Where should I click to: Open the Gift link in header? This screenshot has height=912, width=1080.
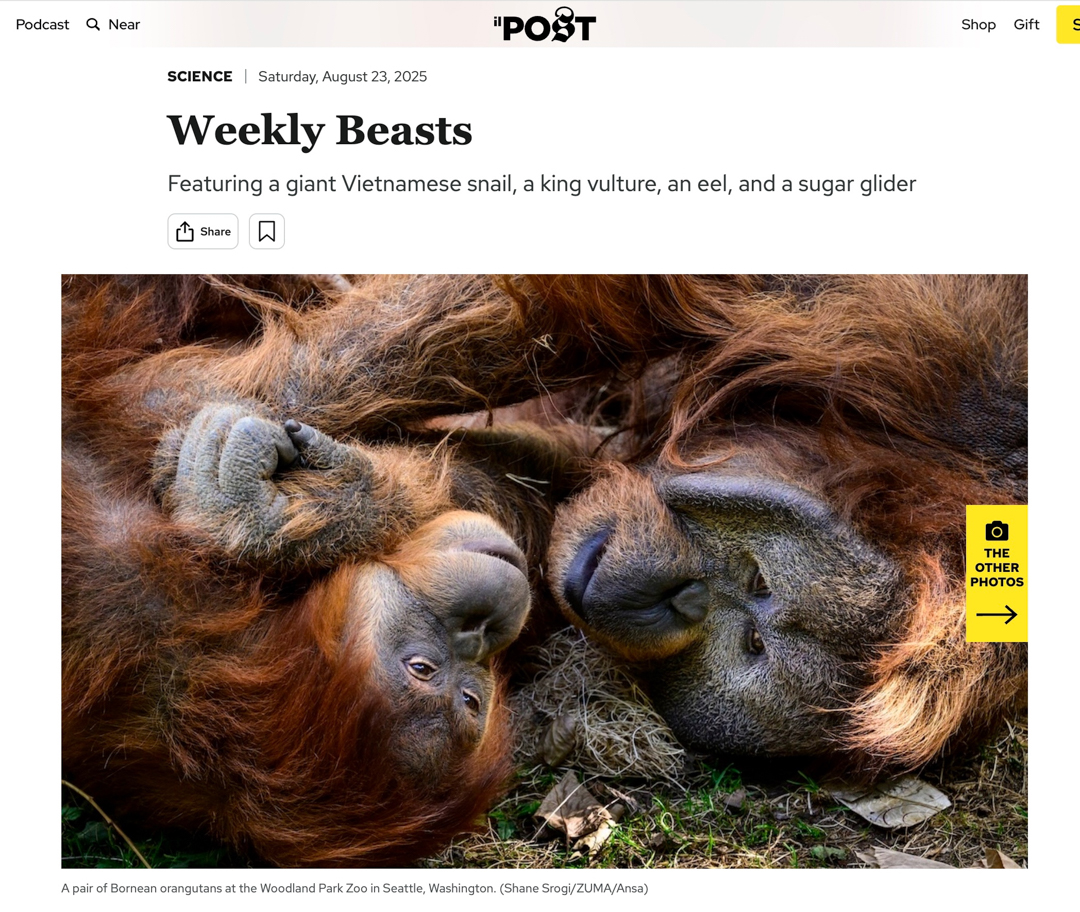(x=1026, y=25)
